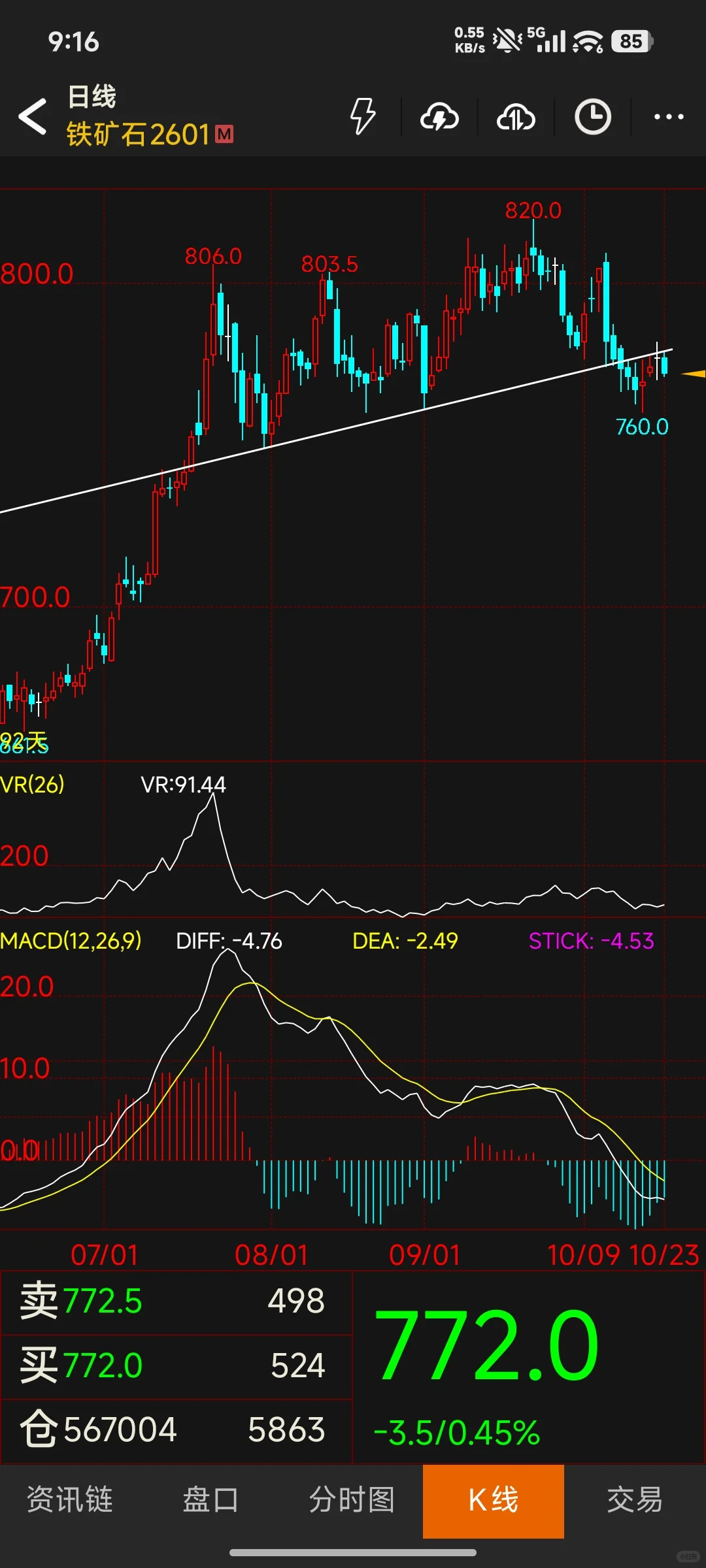Tap the 09/01 date label
706x1568 pixels.
425,1255
